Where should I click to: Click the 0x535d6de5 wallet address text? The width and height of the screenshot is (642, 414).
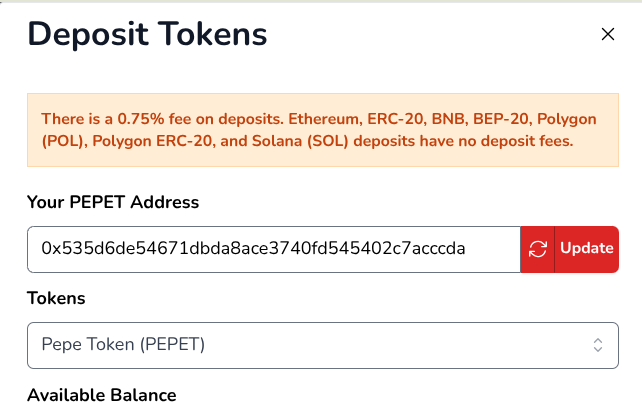[253, 249]
